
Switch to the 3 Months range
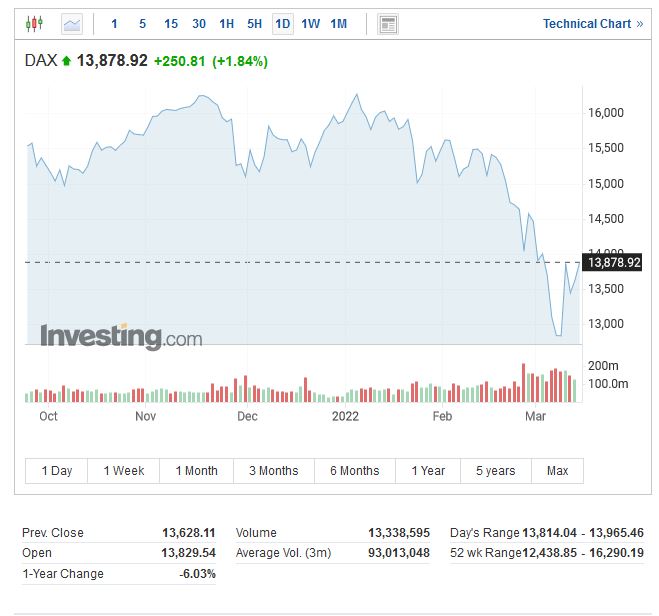(273, 471)
